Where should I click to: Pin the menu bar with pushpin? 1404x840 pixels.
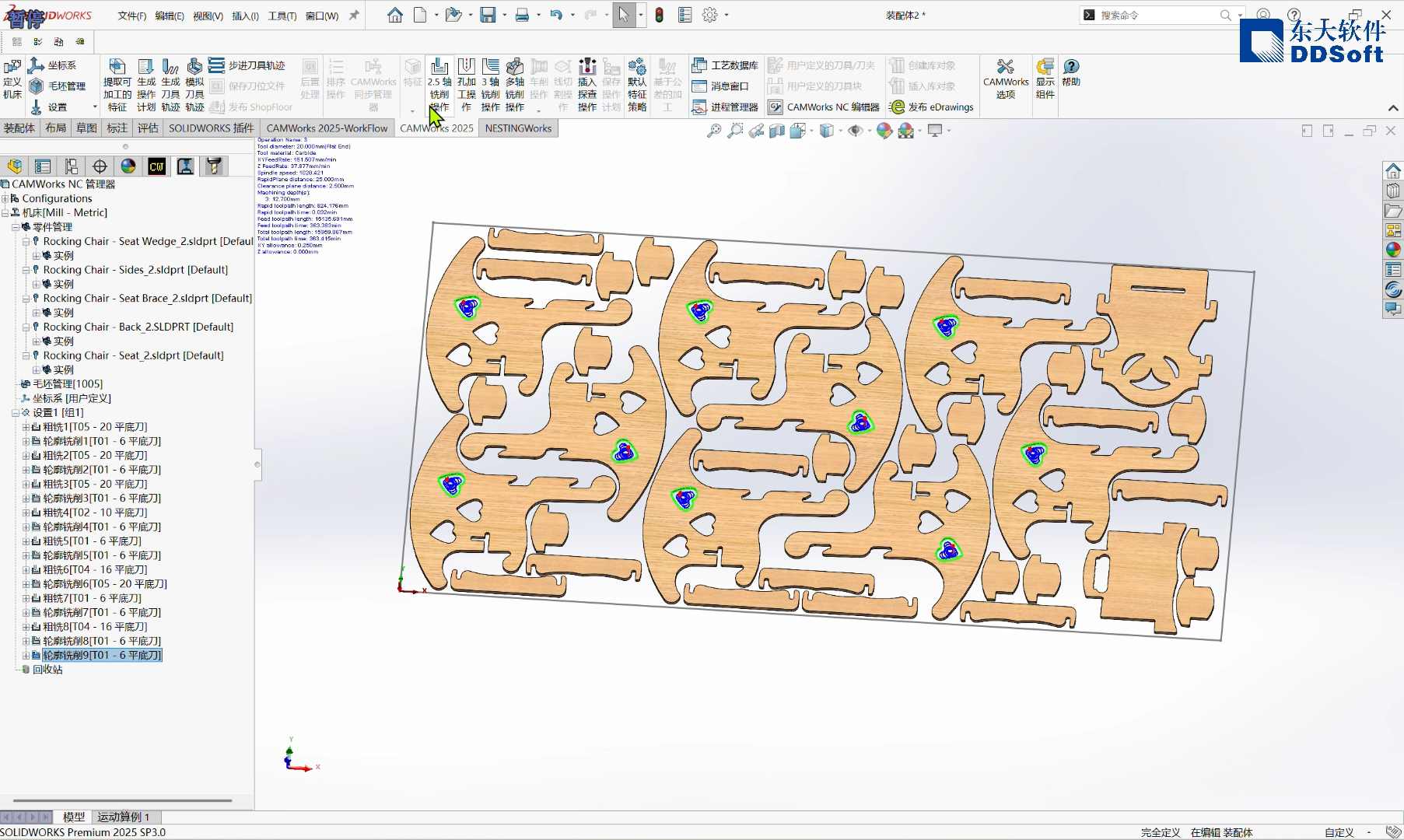[354, 16]
